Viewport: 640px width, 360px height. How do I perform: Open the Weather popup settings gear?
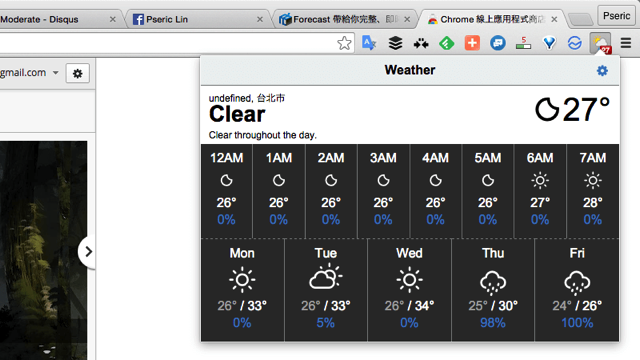pyautogui.click(x=602, y=71)
